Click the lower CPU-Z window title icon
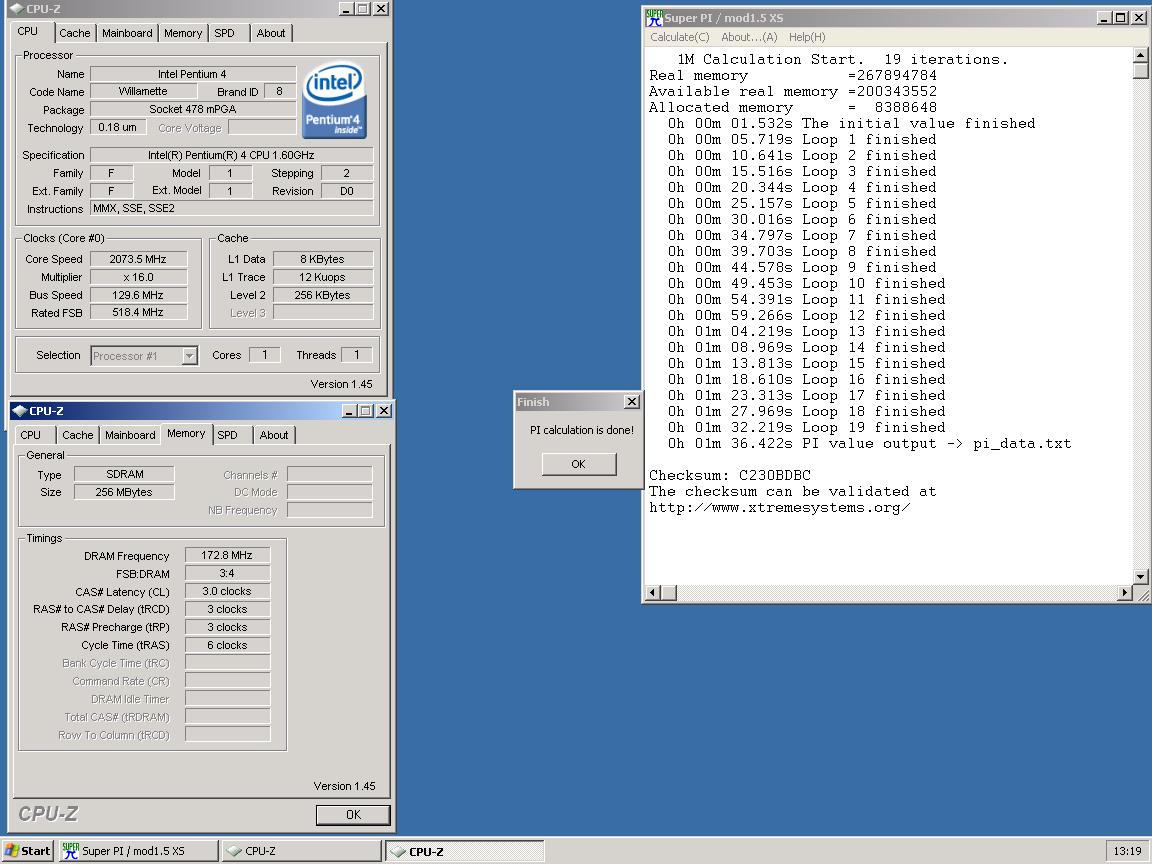1152x864 pixels. tap(19, 411)
